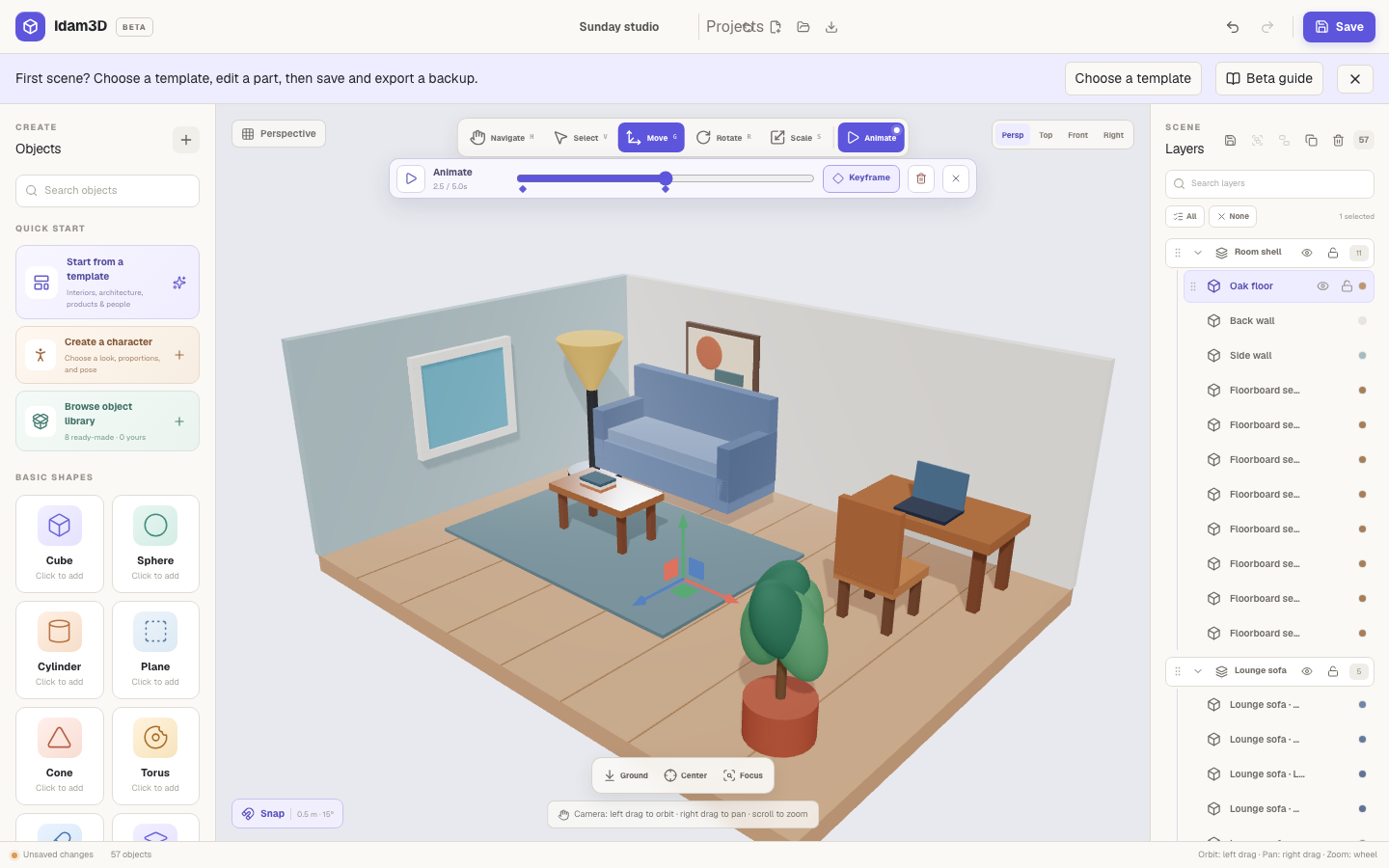Collapse the Room shell group

tap(1198, 253)
